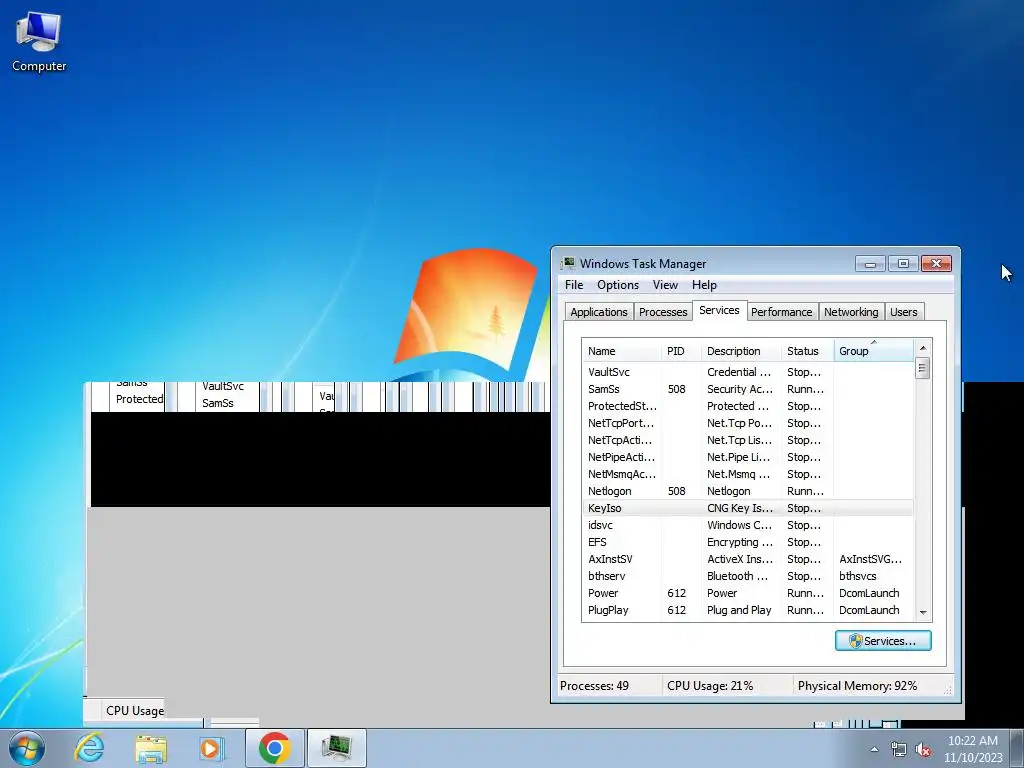This screenshot has width=1024, height=768.
Task: Sort by Group column header
Action: click(x=874, y=351)
